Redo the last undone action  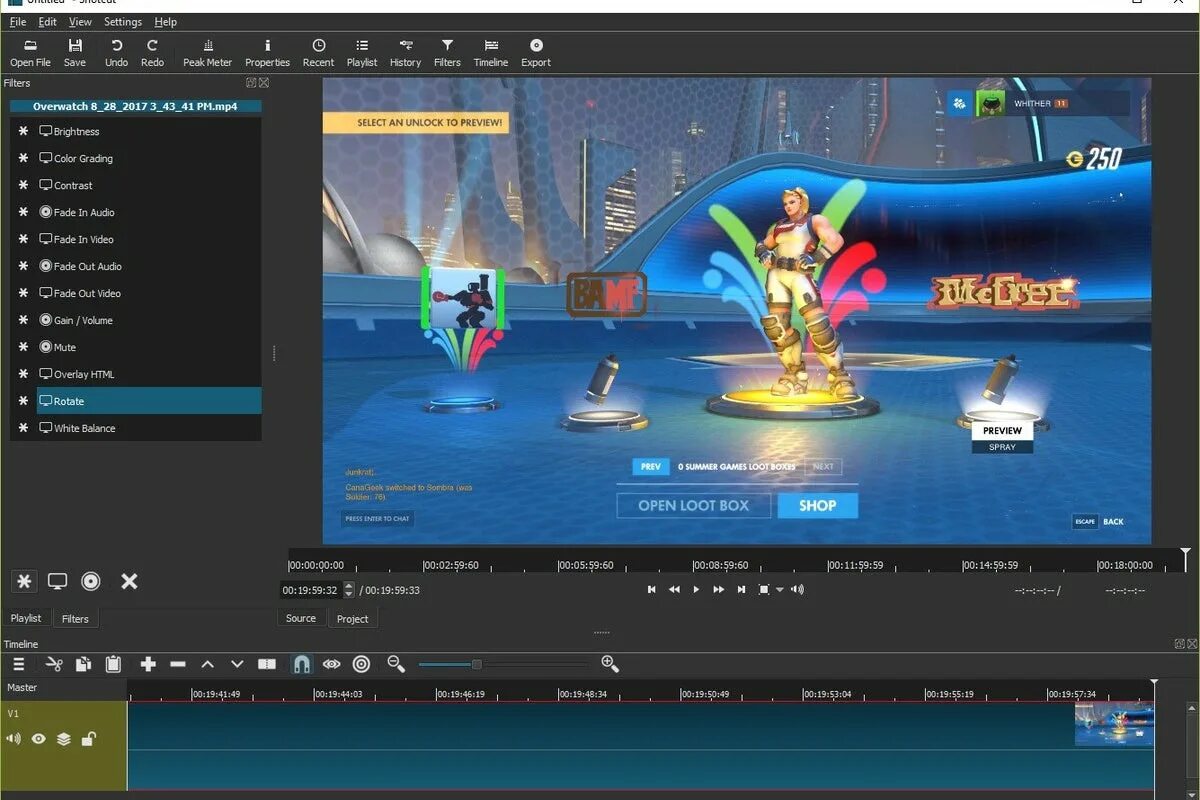click(152, 53)
